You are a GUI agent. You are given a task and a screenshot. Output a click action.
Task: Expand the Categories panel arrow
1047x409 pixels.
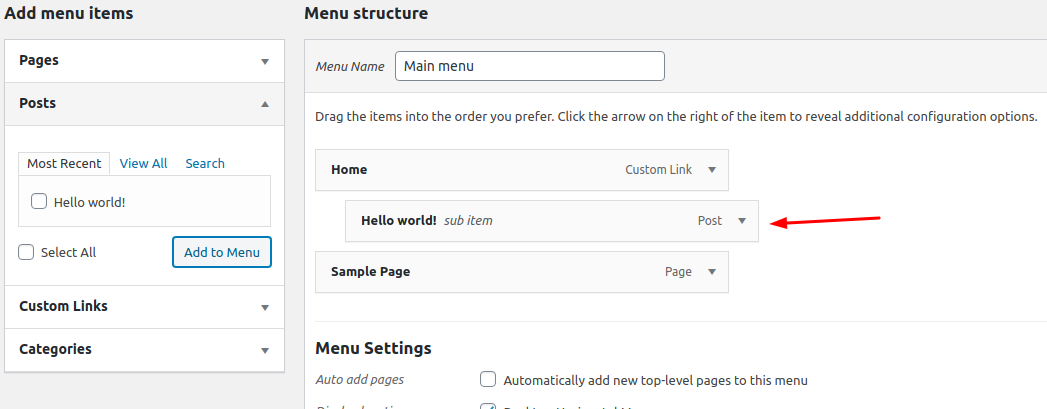coord(265,350)
